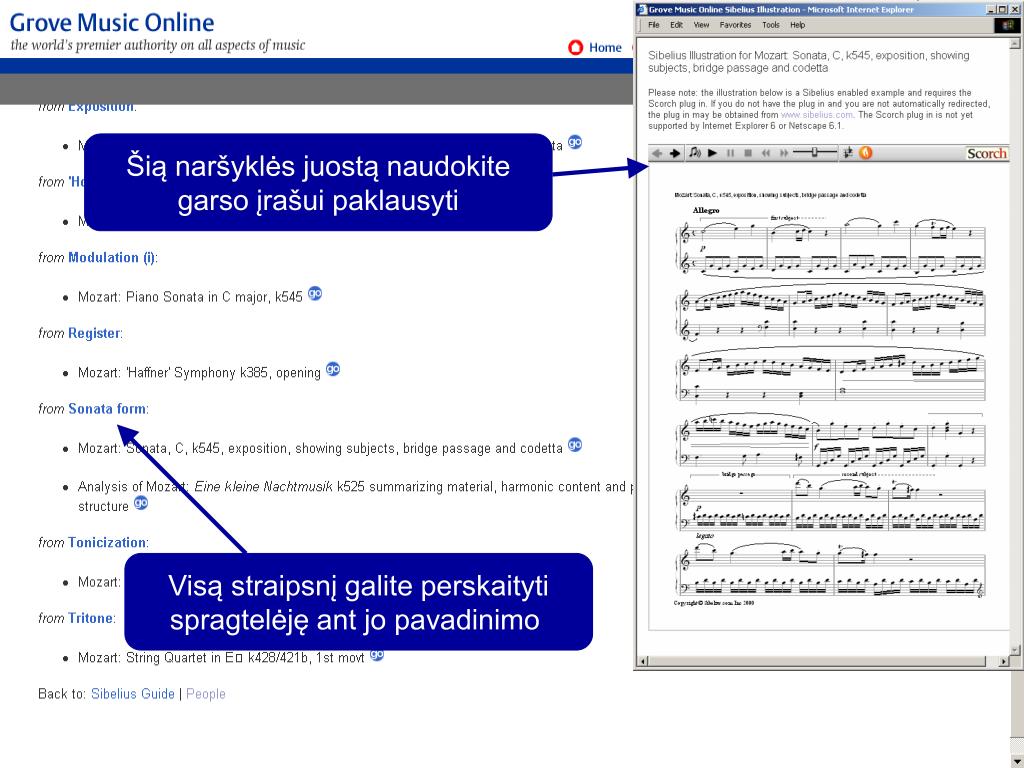Click the music notes sound icon in Scorch toolbar

[695, 153]
